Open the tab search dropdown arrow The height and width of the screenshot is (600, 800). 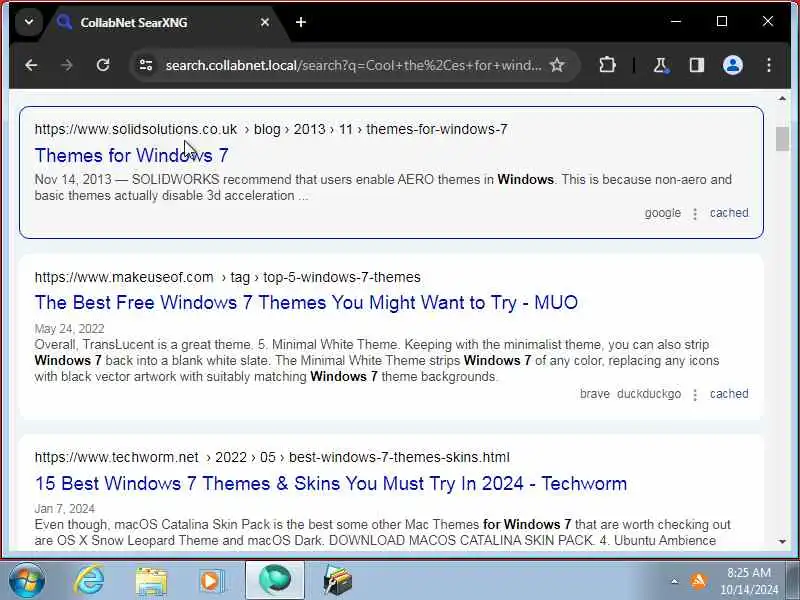coord(29,22)
